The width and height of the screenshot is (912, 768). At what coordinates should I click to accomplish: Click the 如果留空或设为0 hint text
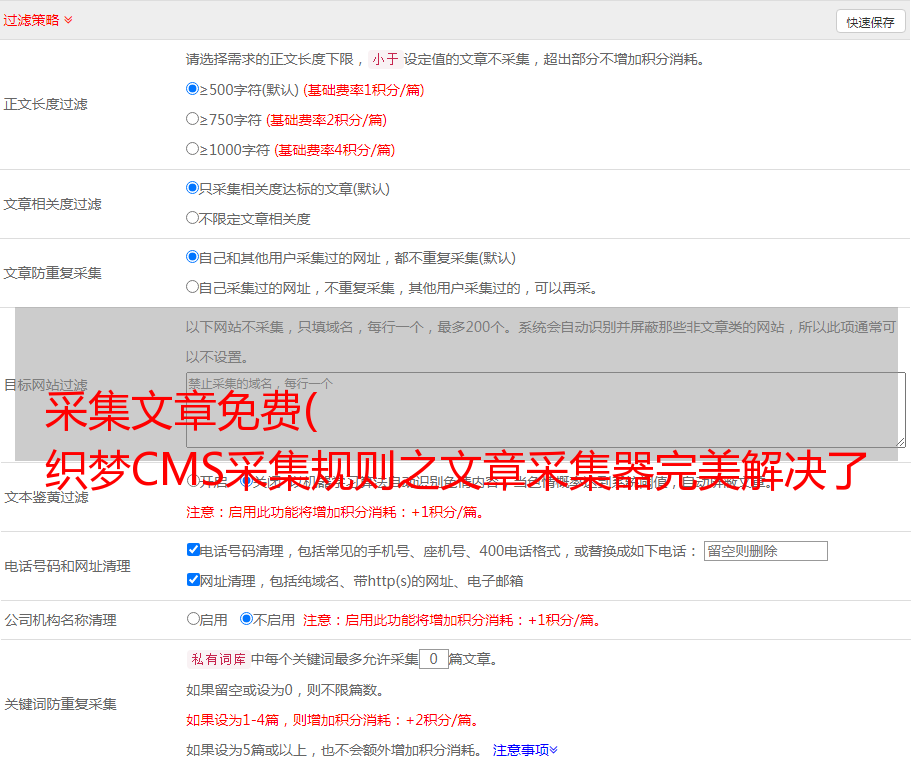point(286,690)
